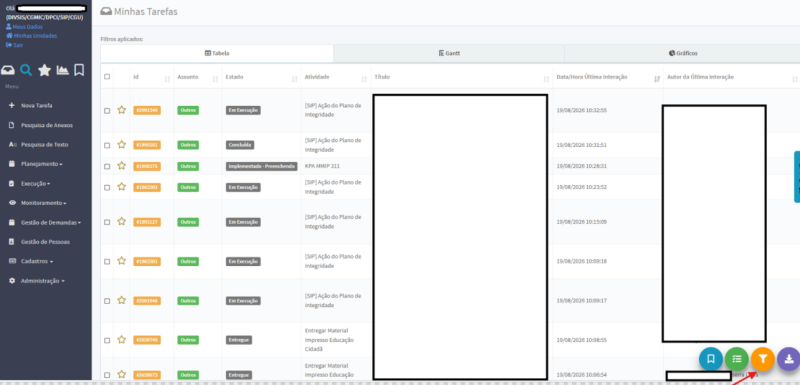Check the box for the 10:15:09 task

click(x=107, y=222)
